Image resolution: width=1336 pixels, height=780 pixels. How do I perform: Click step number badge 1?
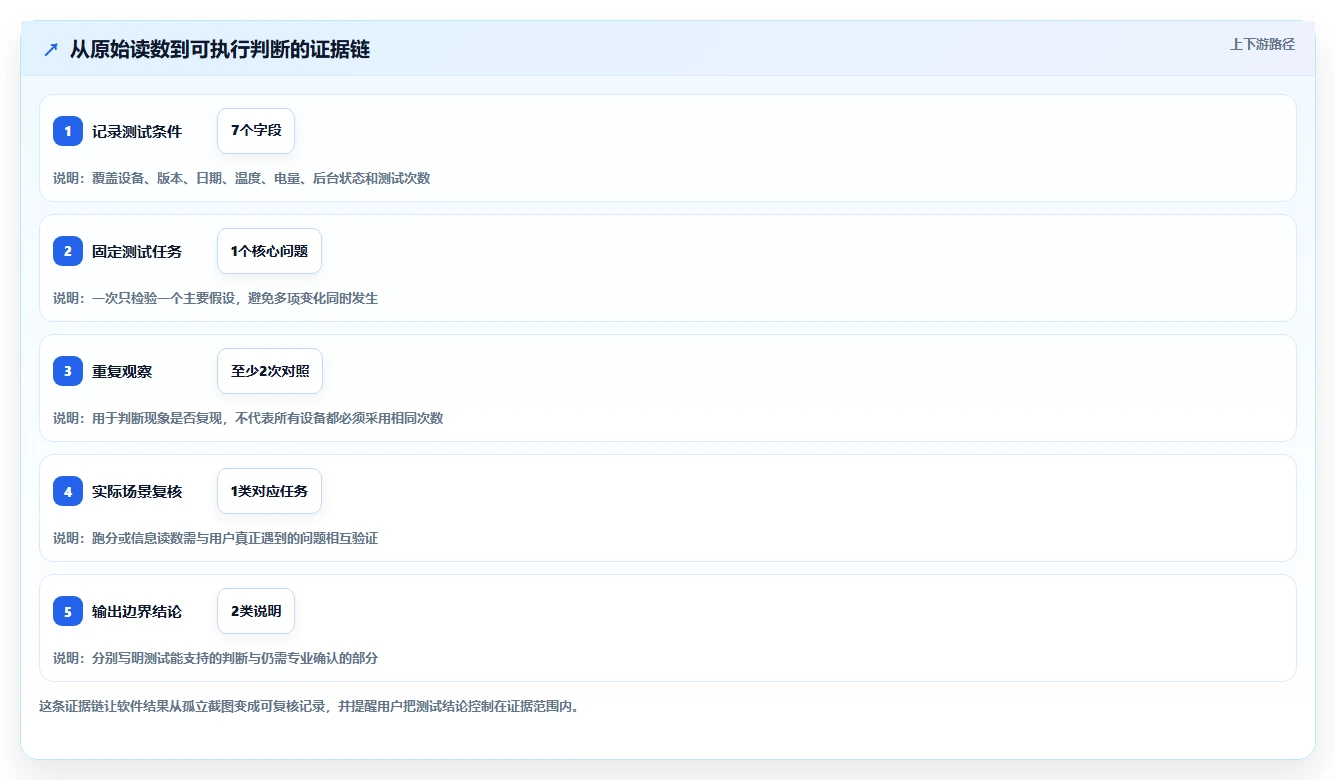(x=68, y=131)
